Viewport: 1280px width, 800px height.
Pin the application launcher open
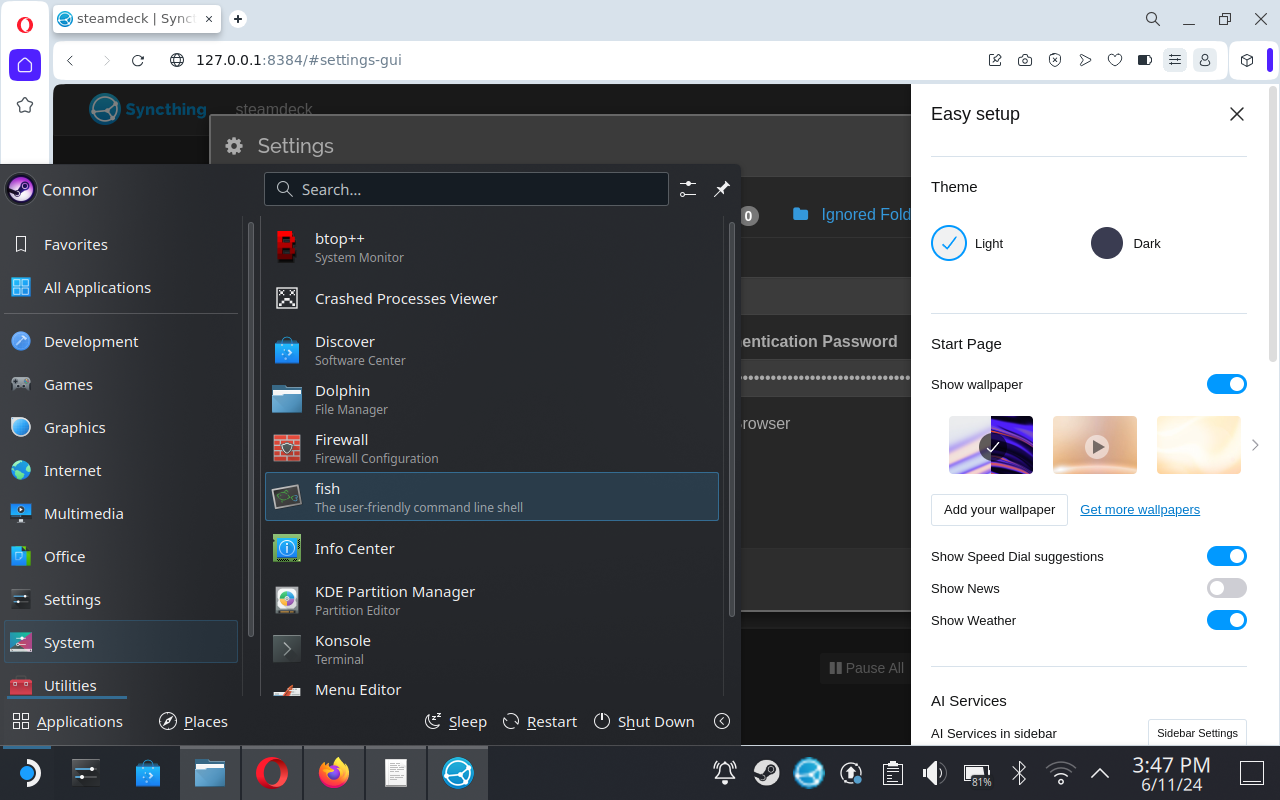click(721, 189)
